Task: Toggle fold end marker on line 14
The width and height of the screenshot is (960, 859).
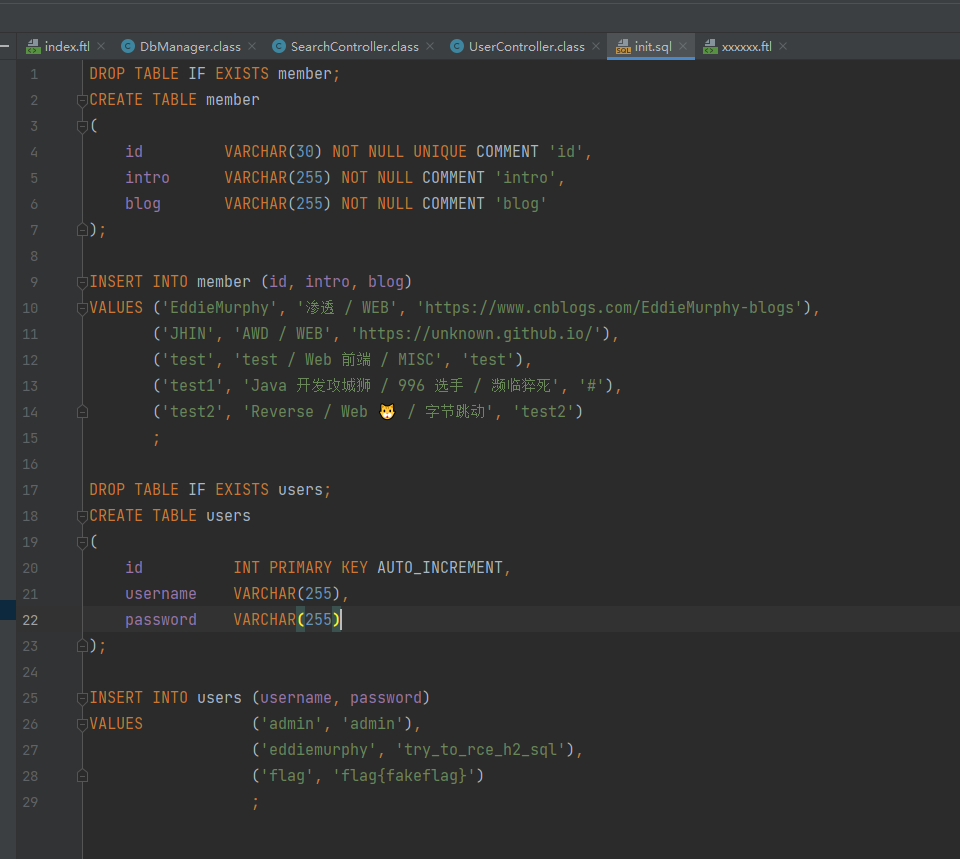Action: pos(82,412)
